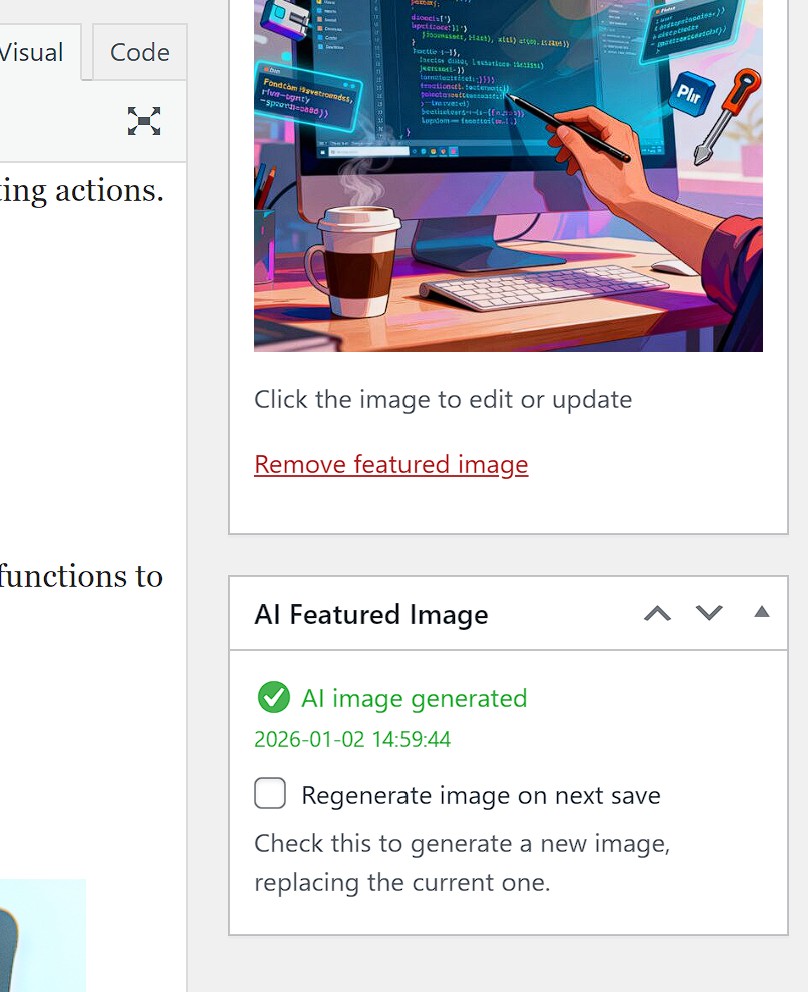
Task: Click the Regenerate image on next save label
Action: (480, 796)
